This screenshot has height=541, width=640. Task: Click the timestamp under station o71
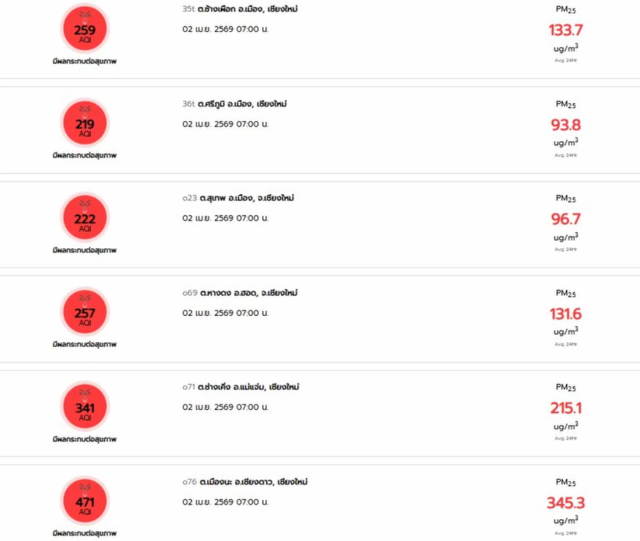coord(225,407)
